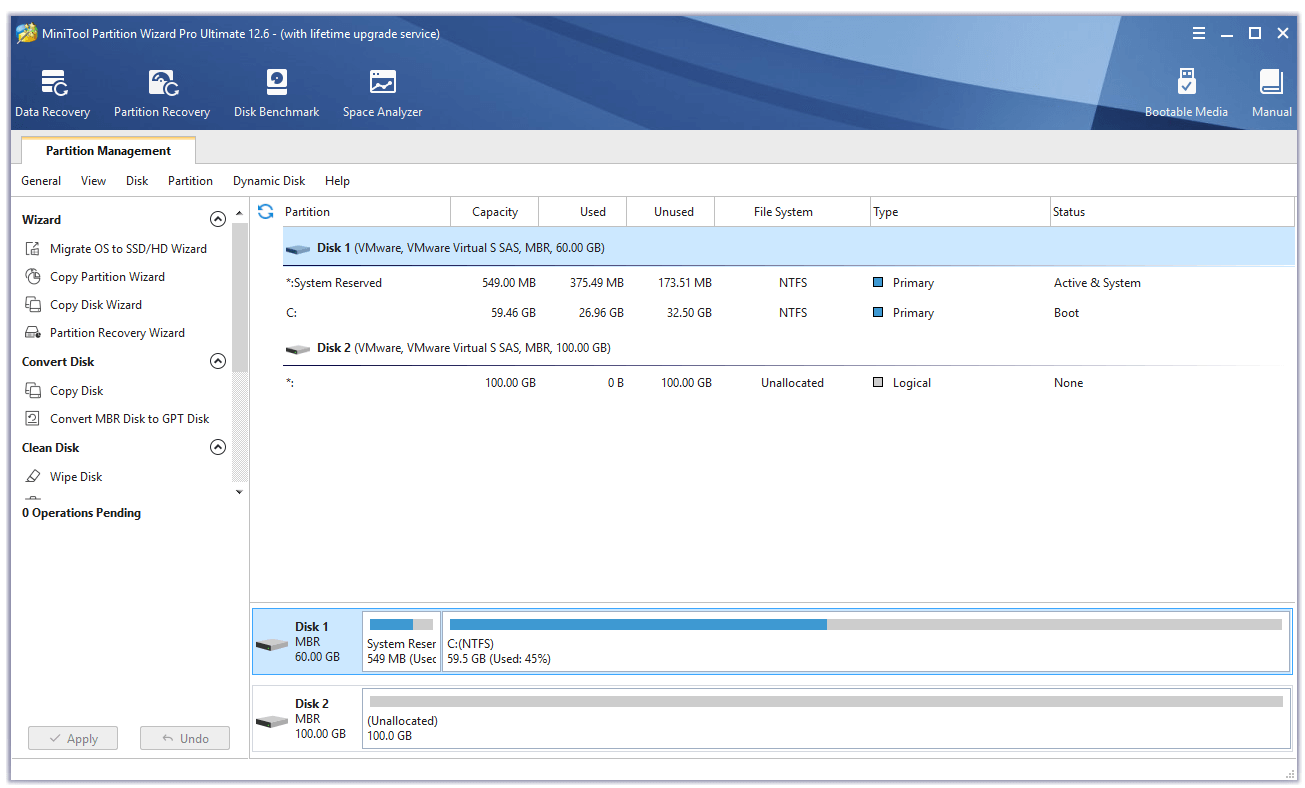Open the Disk menu

[x=137, y=181]
